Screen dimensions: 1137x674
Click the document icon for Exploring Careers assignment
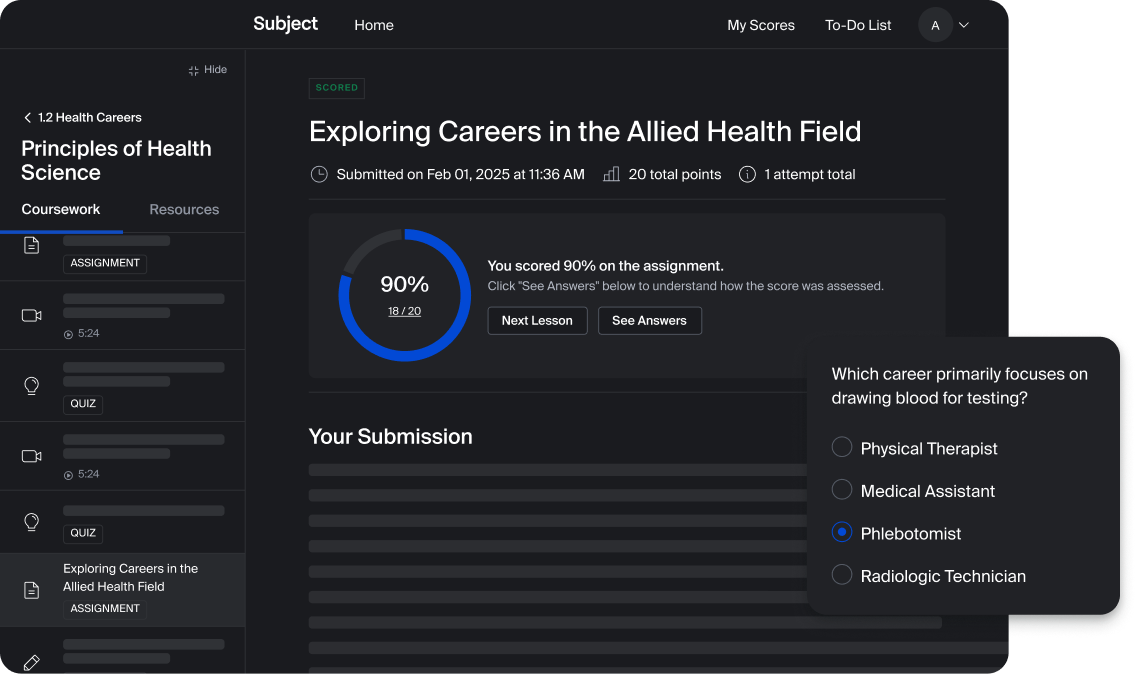coord(32,590)
